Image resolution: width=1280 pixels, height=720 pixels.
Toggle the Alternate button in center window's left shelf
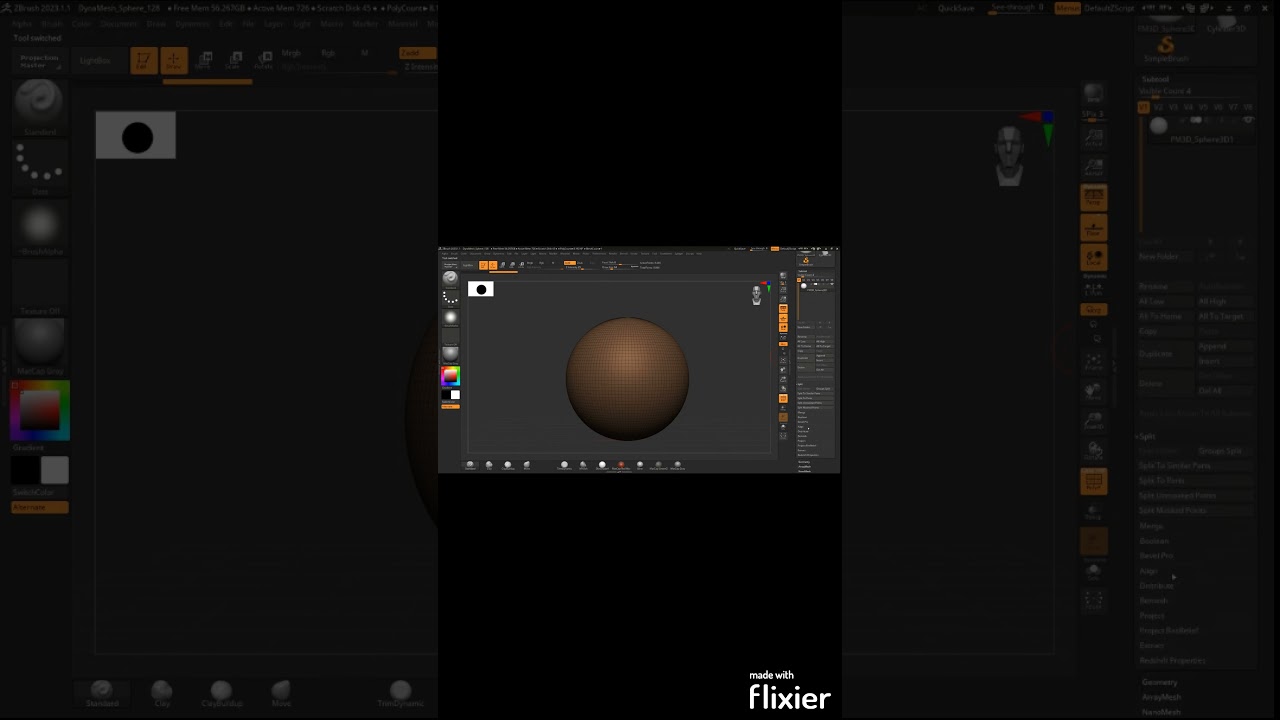451,407
